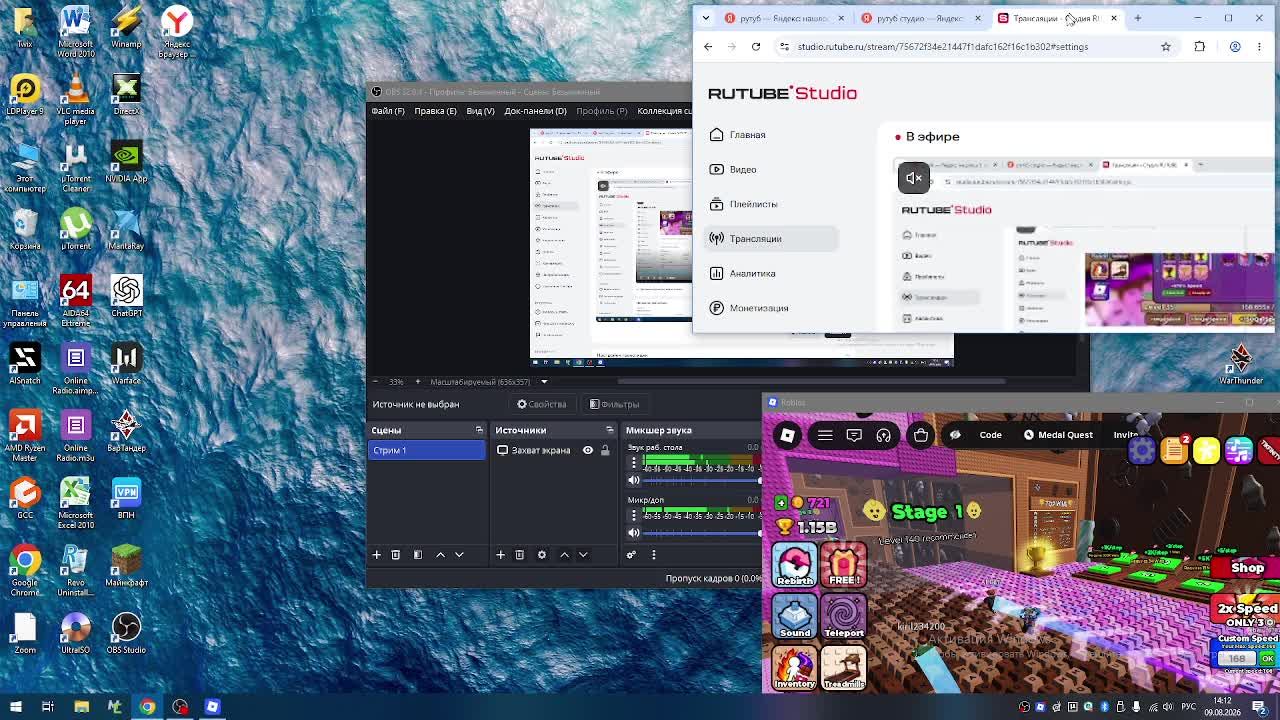Mute the Микр/доп audio channel

pos(633,532)
